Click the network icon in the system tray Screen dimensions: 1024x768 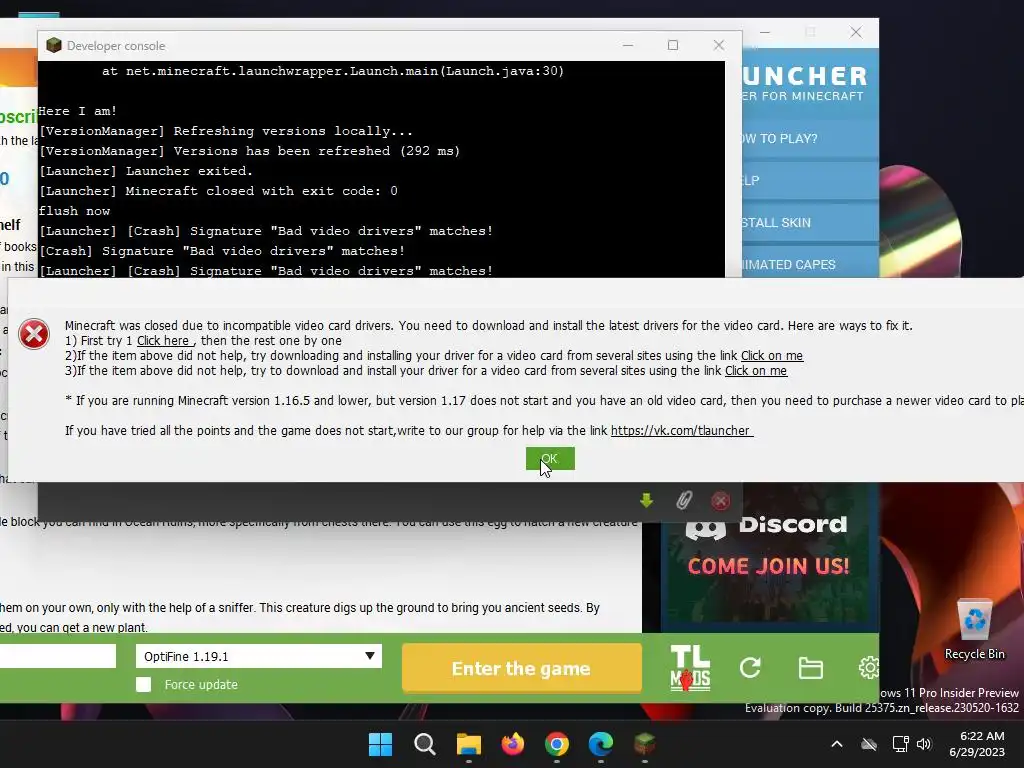pos(901,744)
